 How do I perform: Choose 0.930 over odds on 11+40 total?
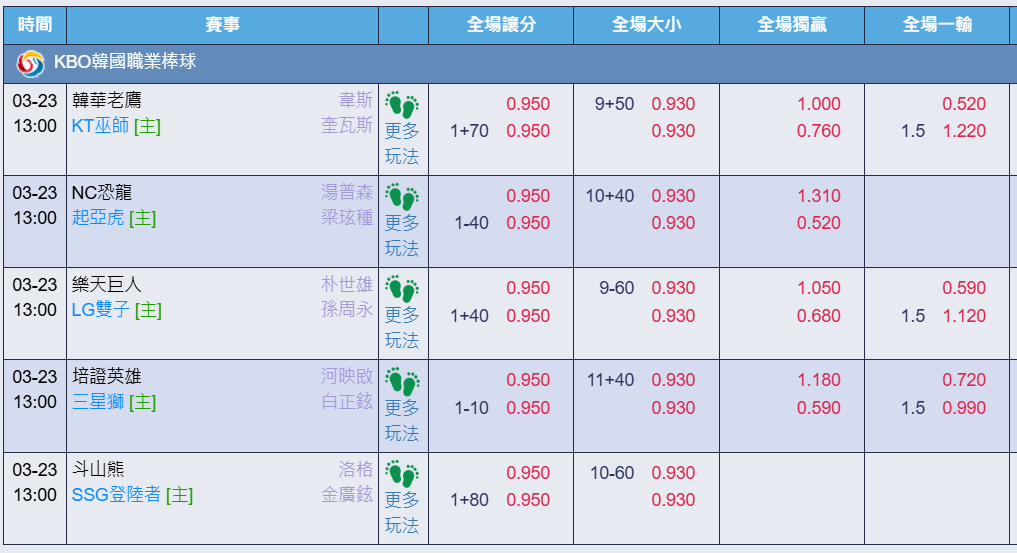673,380
